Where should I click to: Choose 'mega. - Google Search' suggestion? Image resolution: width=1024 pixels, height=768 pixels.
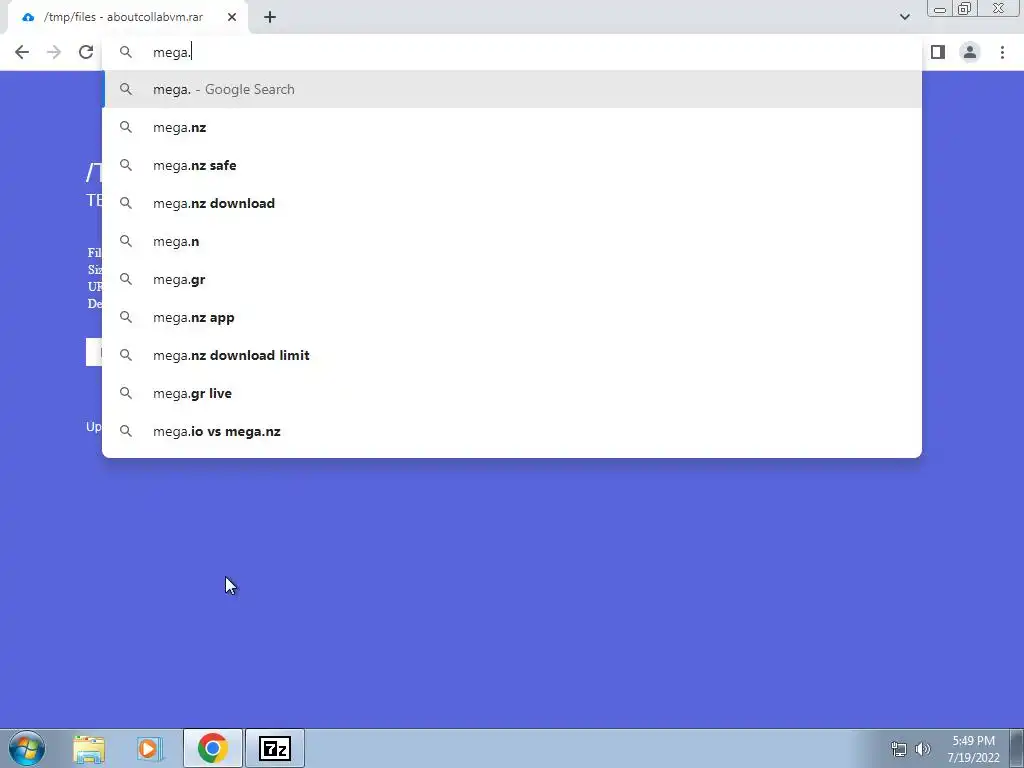click(512, 89)
